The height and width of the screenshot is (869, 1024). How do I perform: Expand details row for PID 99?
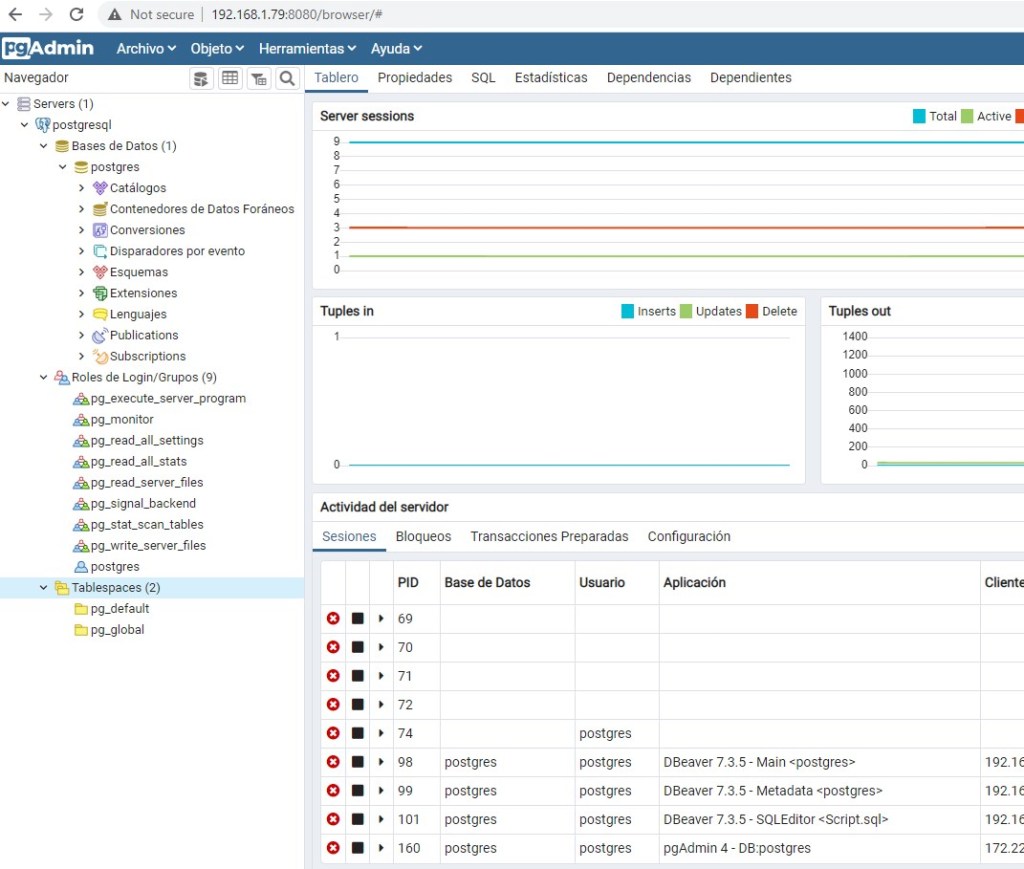click(381, 791)
